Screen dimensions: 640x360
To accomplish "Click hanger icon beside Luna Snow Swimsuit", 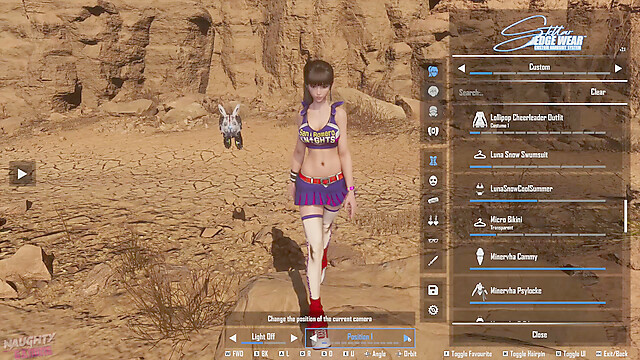I will click(479, 155).
